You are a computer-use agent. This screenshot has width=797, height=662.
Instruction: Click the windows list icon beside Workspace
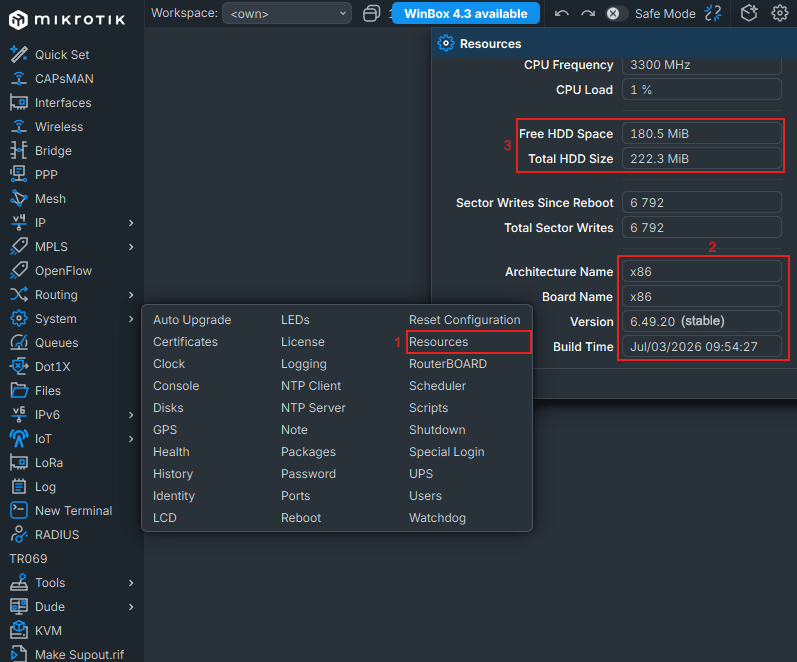click(372, 13)
